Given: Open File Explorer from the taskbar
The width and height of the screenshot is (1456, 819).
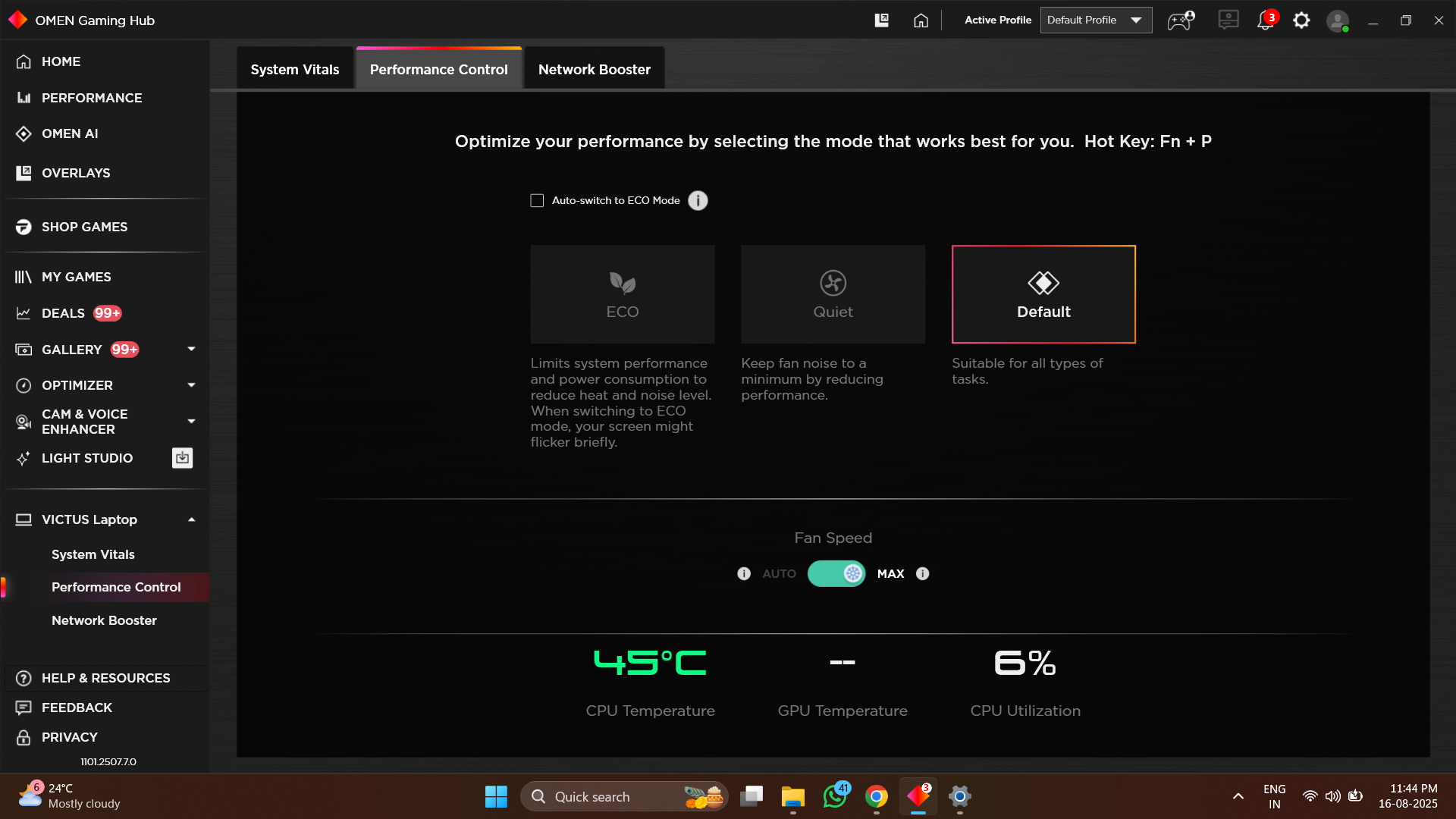Looking at the screenshot, I should pyautogui.click(x=793, y=796).
